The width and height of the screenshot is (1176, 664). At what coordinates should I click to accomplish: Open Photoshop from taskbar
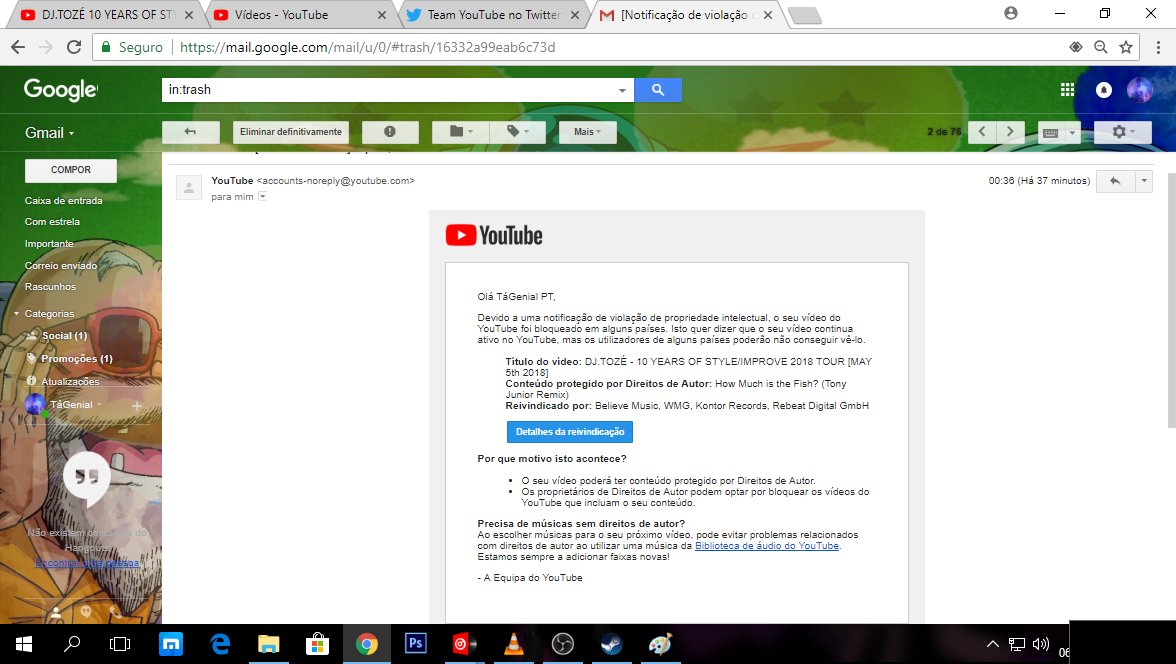pos(416,644)
